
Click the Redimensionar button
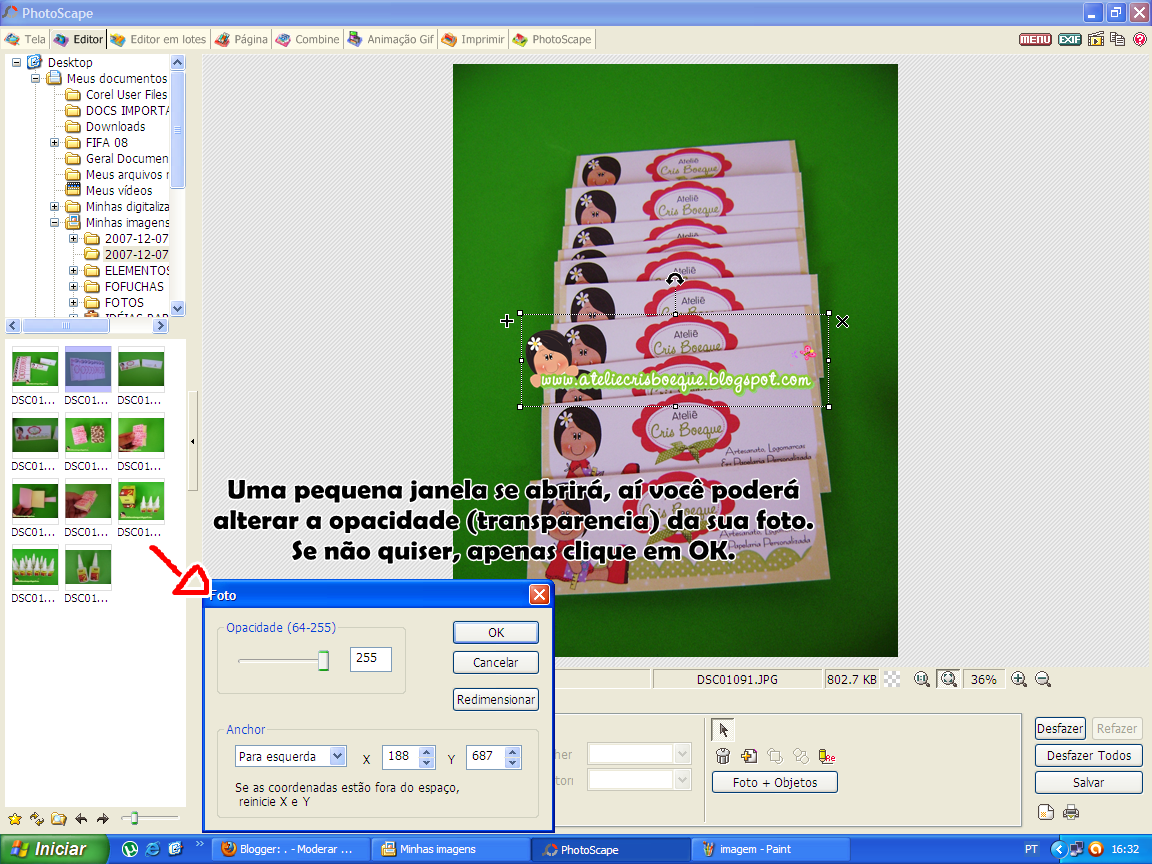[x=496, y=699]
